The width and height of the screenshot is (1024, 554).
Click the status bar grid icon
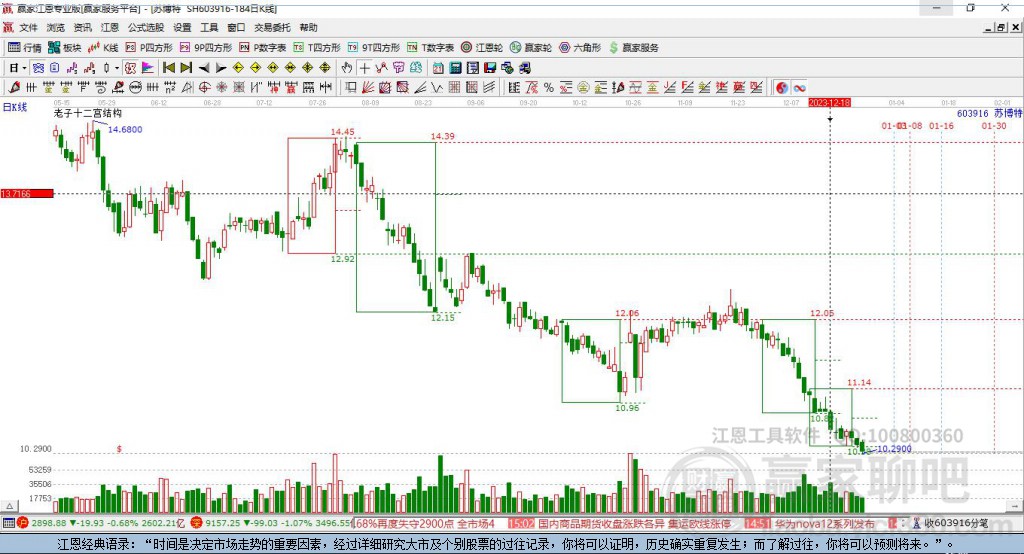(x=8, y=523)
